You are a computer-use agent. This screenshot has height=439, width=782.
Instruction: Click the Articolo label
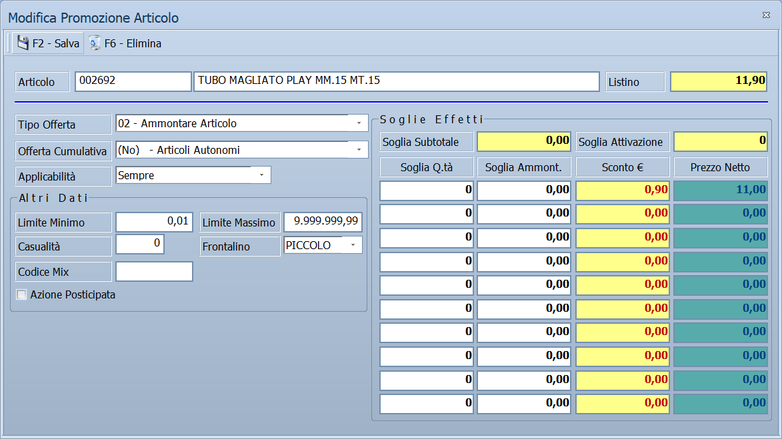(42, 82)
